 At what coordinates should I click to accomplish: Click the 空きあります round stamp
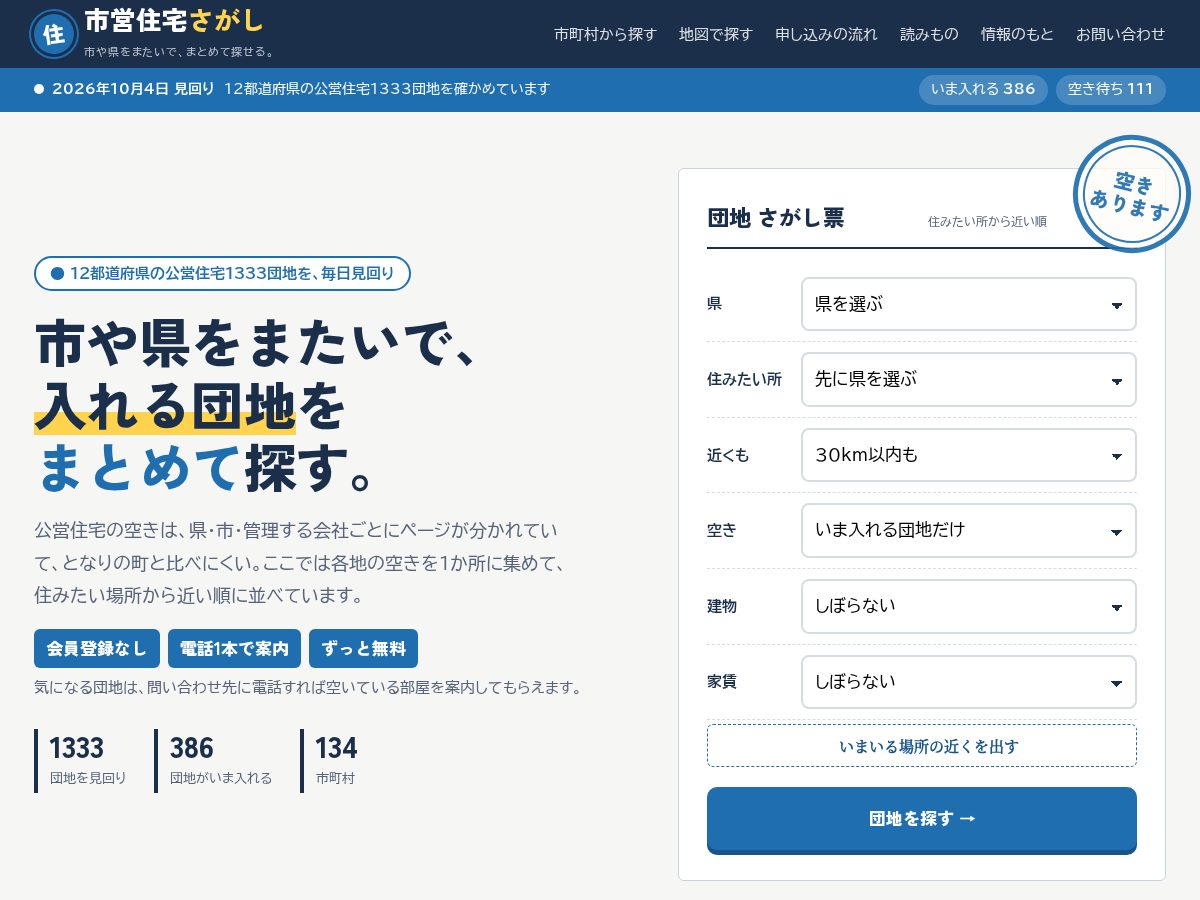[1131, 194]
